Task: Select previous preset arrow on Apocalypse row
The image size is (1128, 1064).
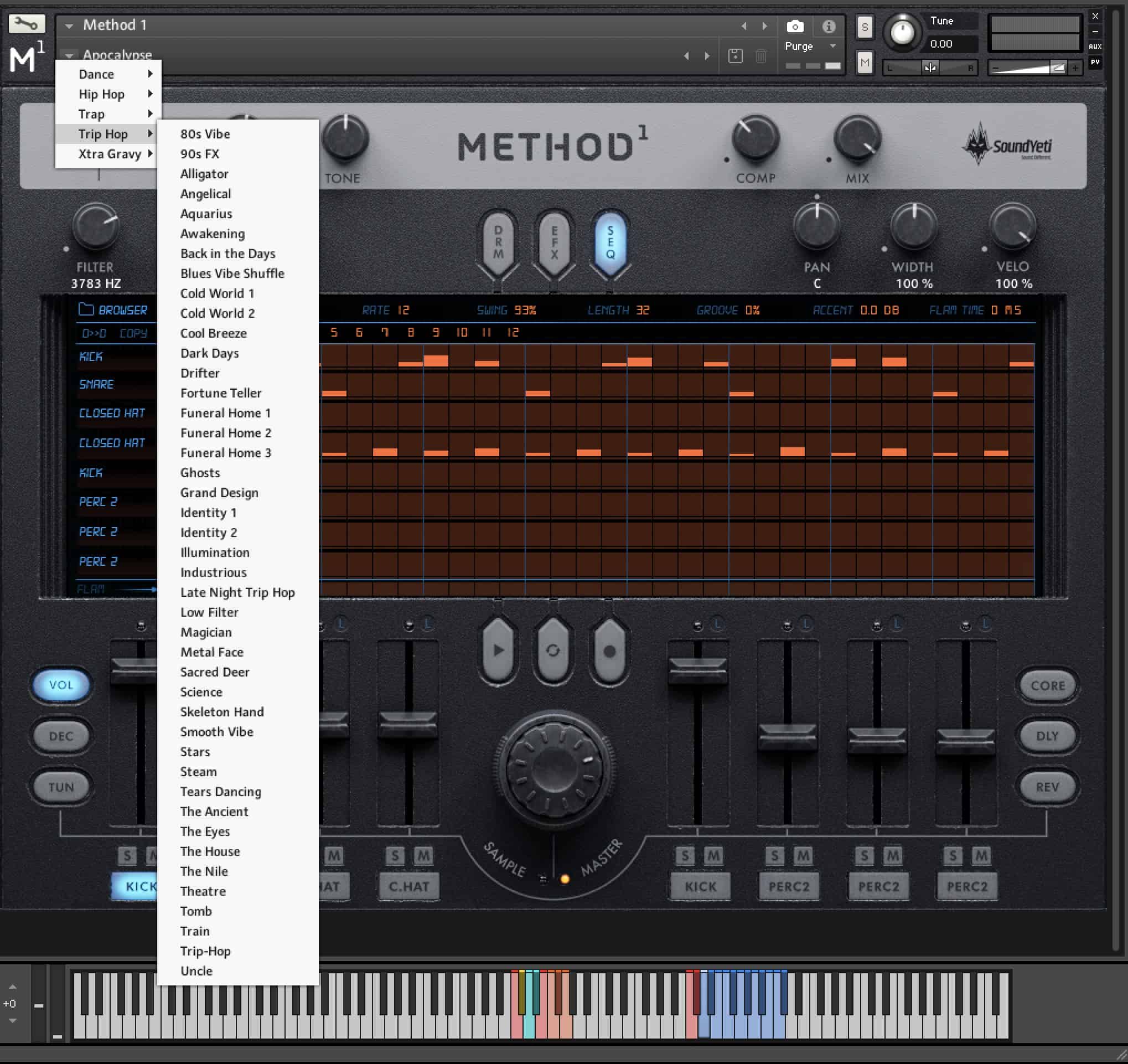Action: pos(686,55)
